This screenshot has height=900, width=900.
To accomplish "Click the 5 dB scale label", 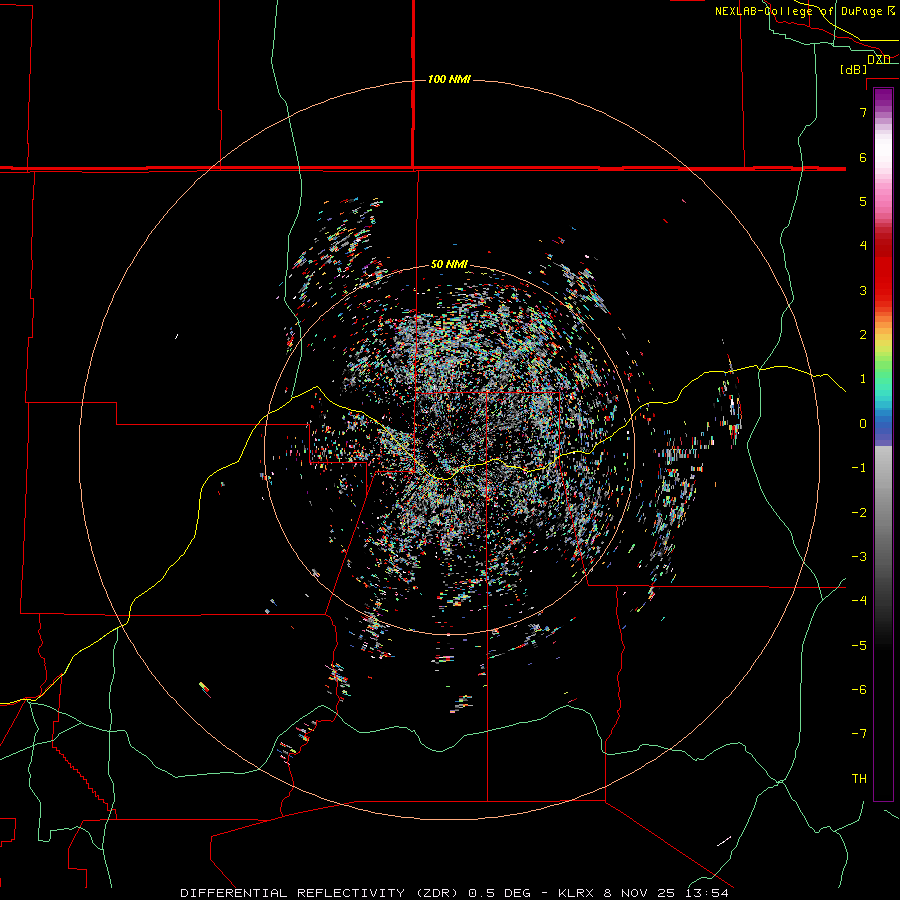I will tap(863, 201).
